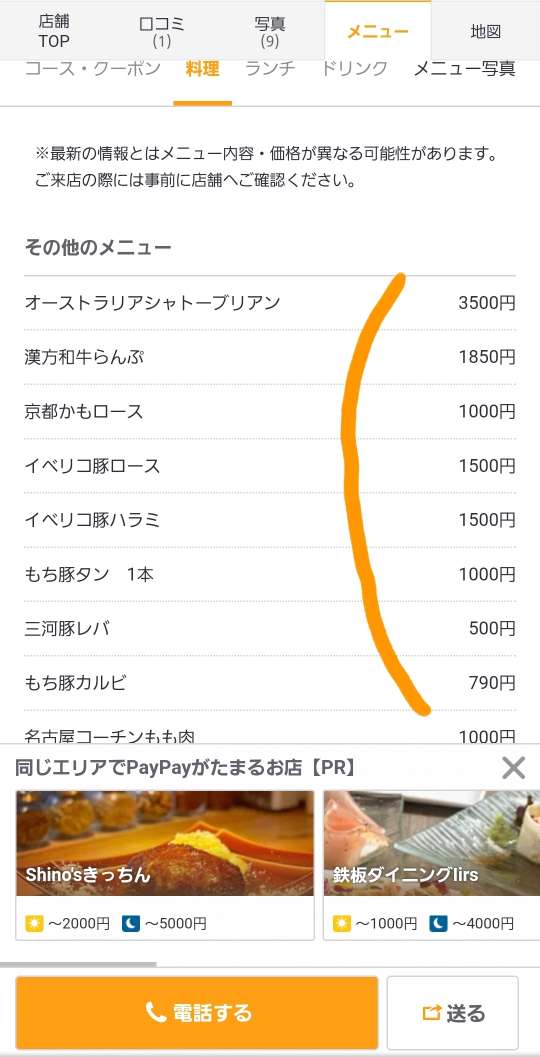This screenshot has height=1057, width=540.
Task: Go to the 地図 tab
Action: coord(485,30)
